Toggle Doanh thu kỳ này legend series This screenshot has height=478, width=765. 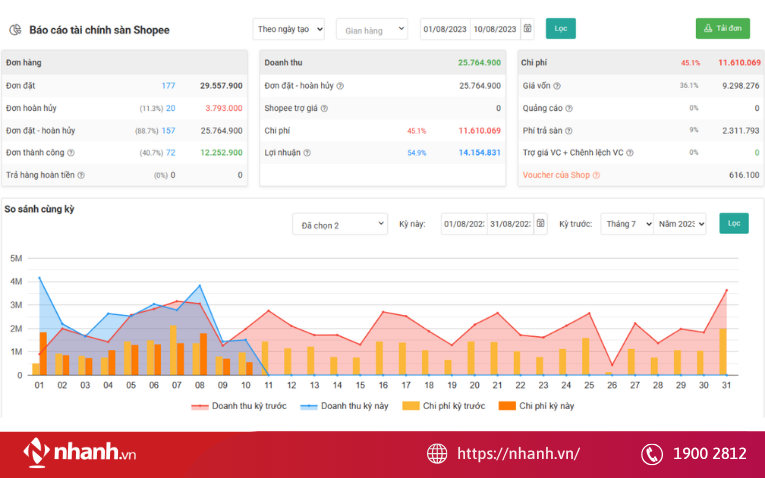(344, 406)
